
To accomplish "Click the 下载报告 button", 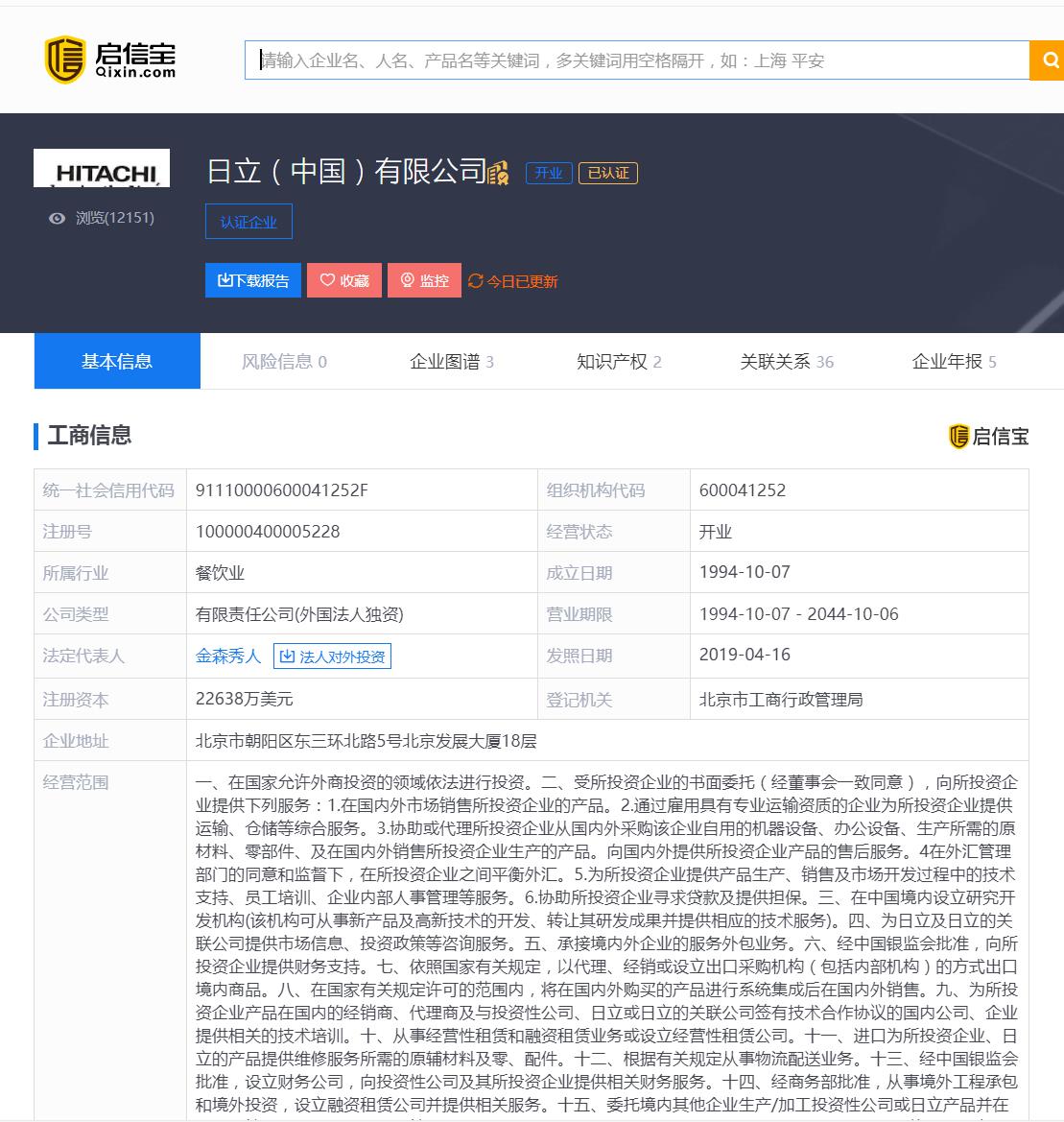I will (252, 280).
